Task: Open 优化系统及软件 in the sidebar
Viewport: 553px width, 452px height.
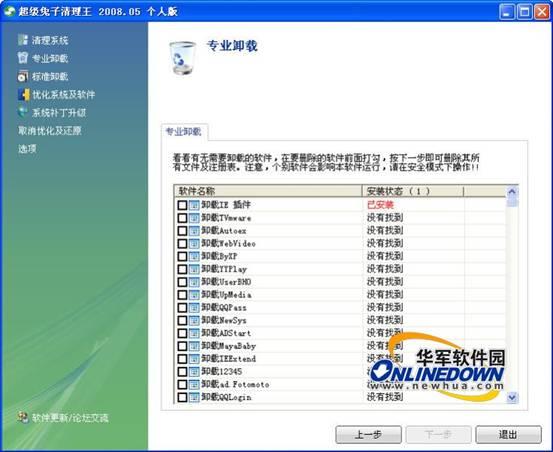Action: pyautogui.click(x=64, y=94)
